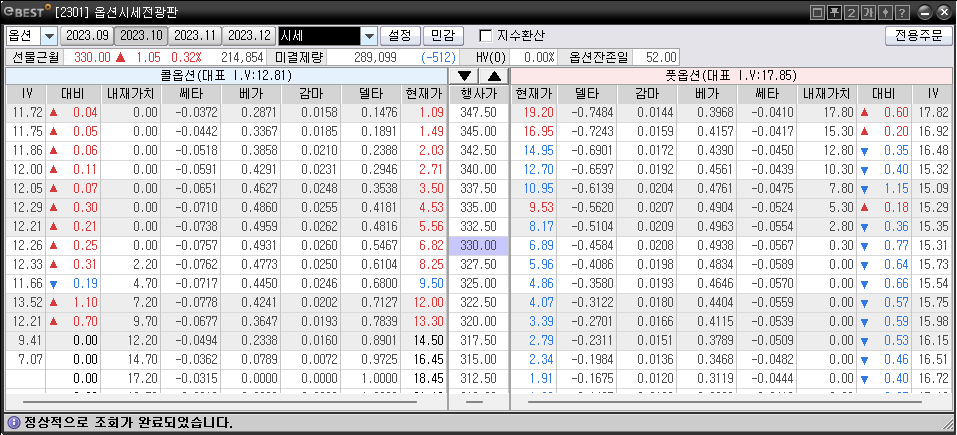This screenshot has width=957, height=435.
Task: Click put 내재가치 column header
Action: click(827, 94)
